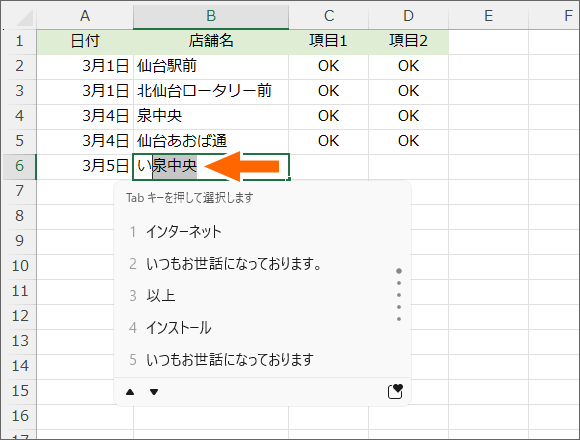Select row 5 header

pos(20,141)
